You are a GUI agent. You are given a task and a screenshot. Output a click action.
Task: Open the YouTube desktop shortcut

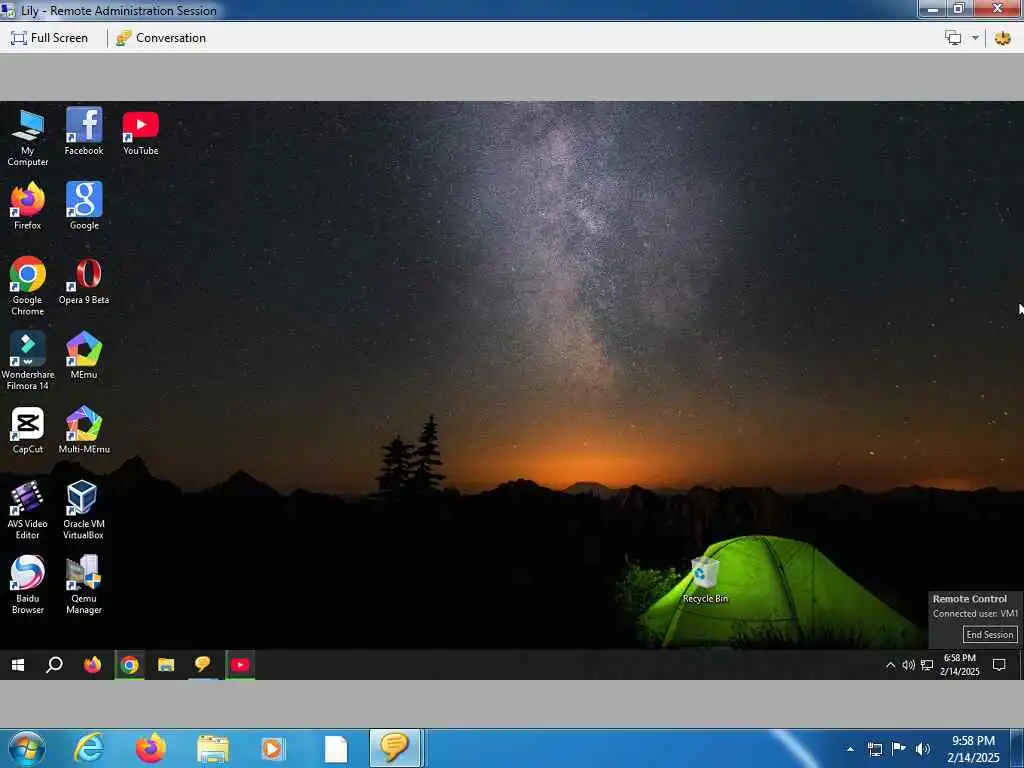[140, 132]
